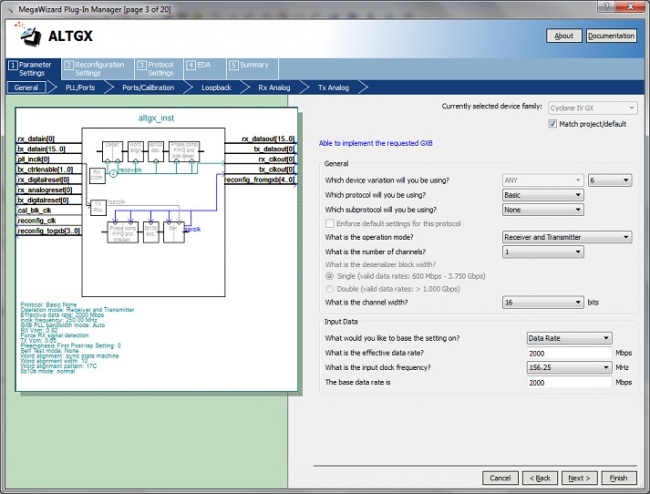Image resolution: width=650 pixels, height=494 pixels.
Task: Select the Single deserializer block width radio
Action: 329,276
